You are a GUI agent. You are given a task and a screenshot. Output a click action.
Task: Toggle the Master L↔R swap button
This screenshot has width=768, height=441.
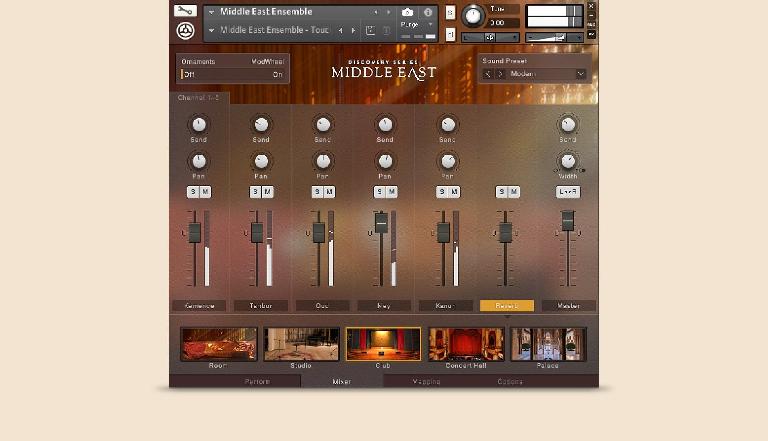pos(568,192)
